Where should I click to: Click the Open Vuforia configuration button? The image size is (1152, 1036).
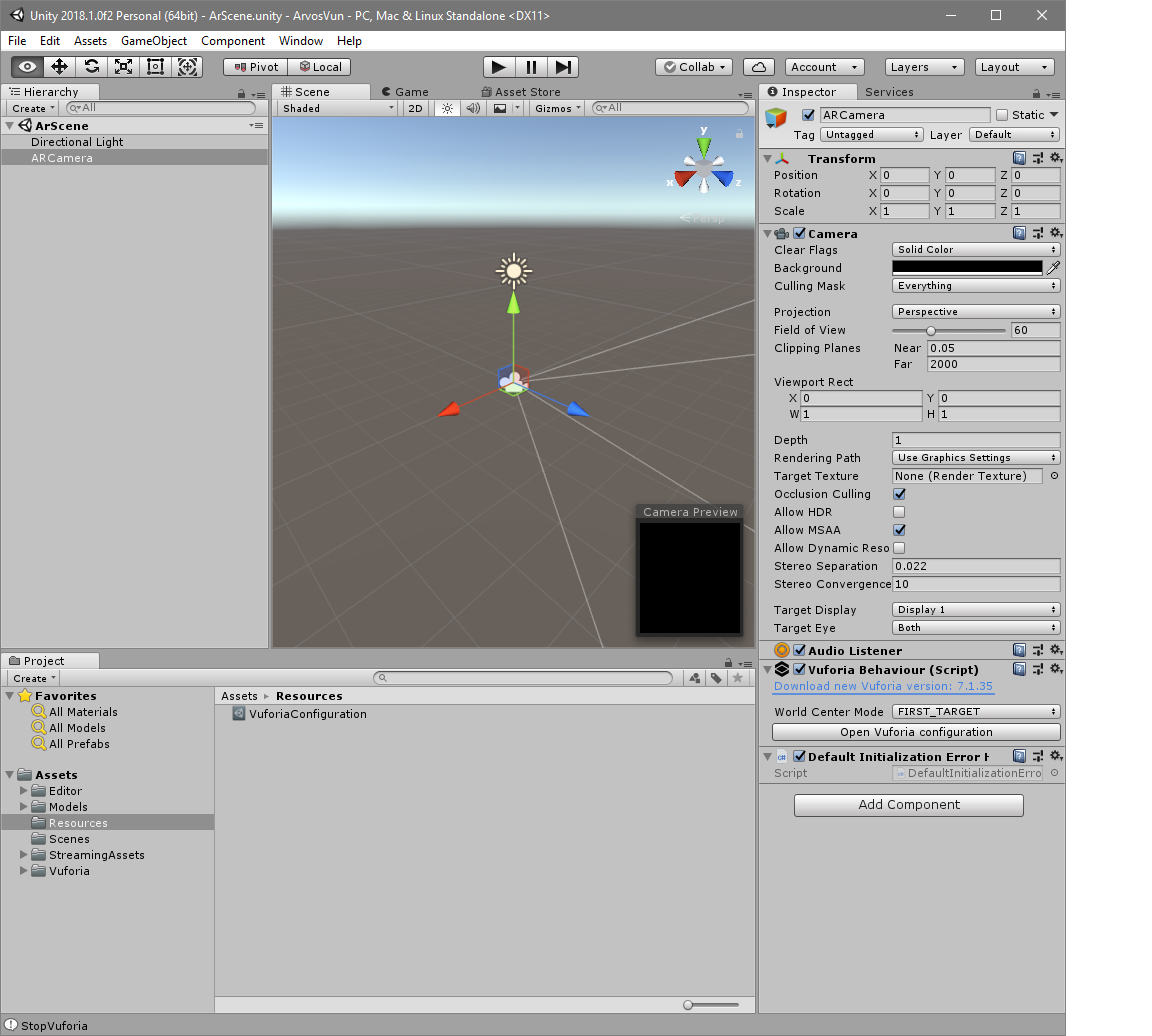pos(913,733)
